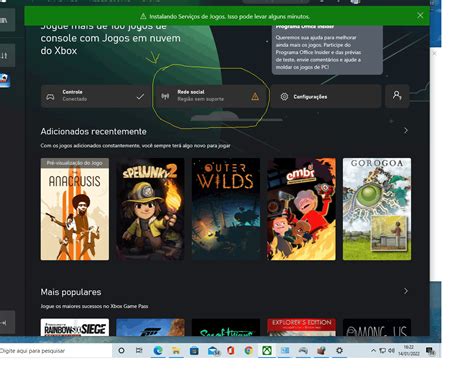Open the notification center icon
The width and height of the screenshot is (474, 379).
click(x=430, y=351)
